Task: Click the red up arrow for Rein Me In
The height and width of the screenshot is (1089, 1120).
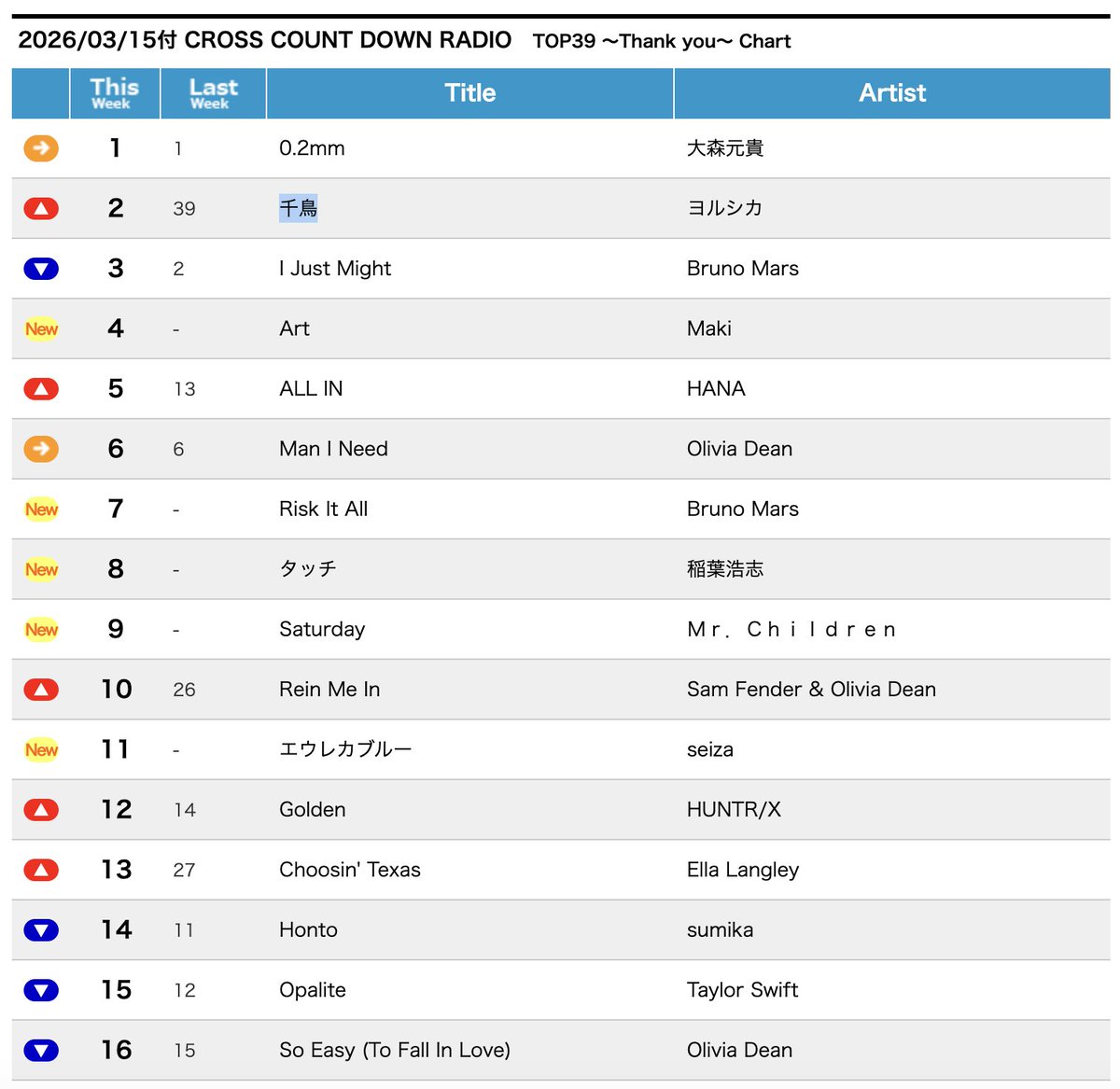Action: (41, 690)
